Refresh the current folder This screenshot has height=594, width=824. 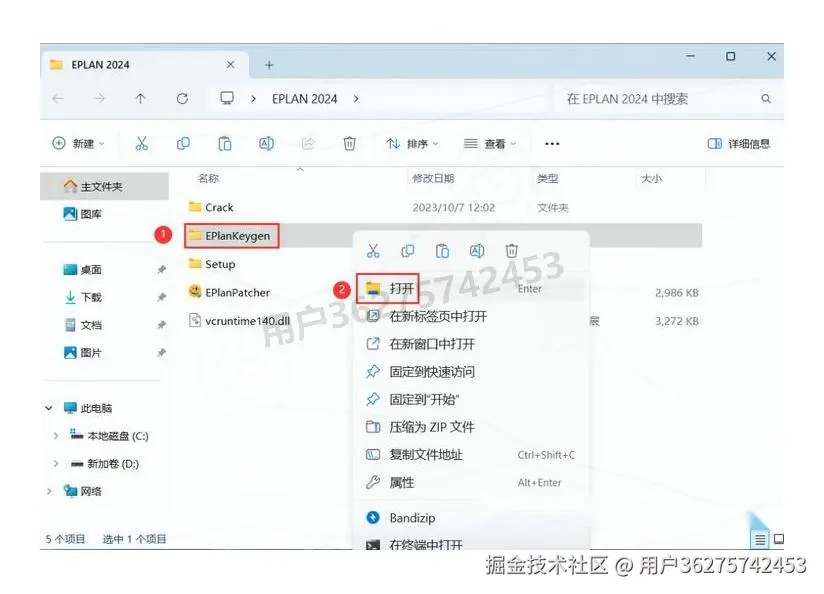coord(182,98)
